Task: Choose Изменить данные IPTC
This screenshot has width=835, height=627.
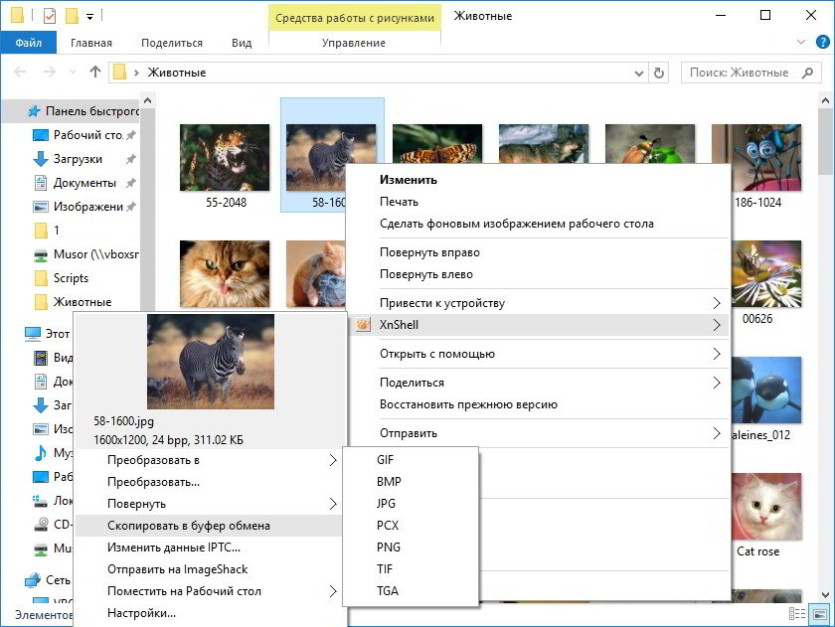Action: tap(174, 547)
